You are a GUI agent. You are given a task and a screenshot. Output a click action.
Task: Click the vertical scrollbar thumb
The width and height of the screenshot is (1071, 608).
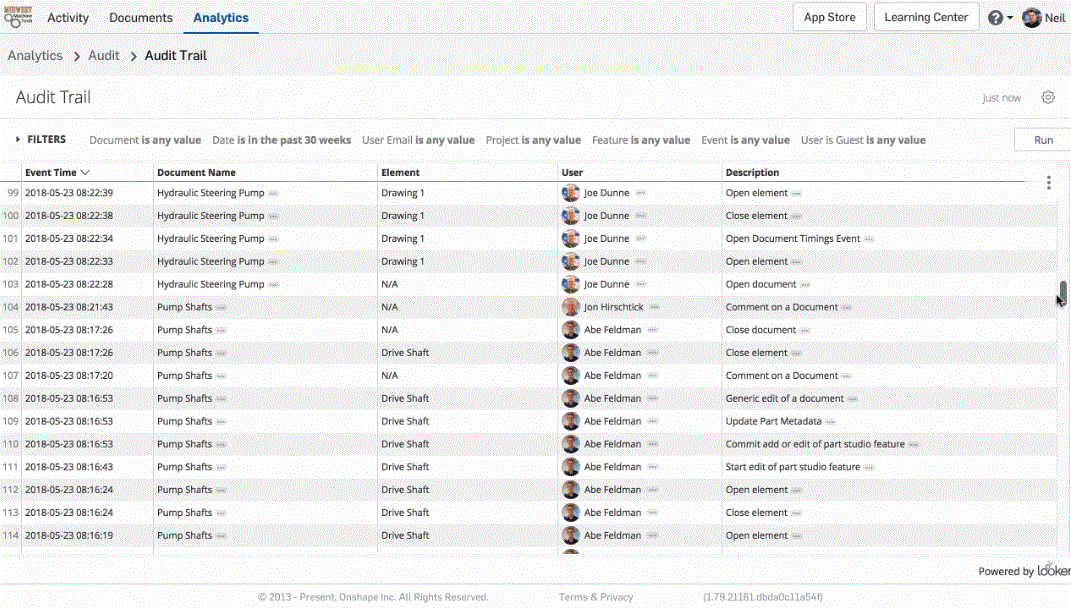pyautogui.click(x=1062, y=295)
